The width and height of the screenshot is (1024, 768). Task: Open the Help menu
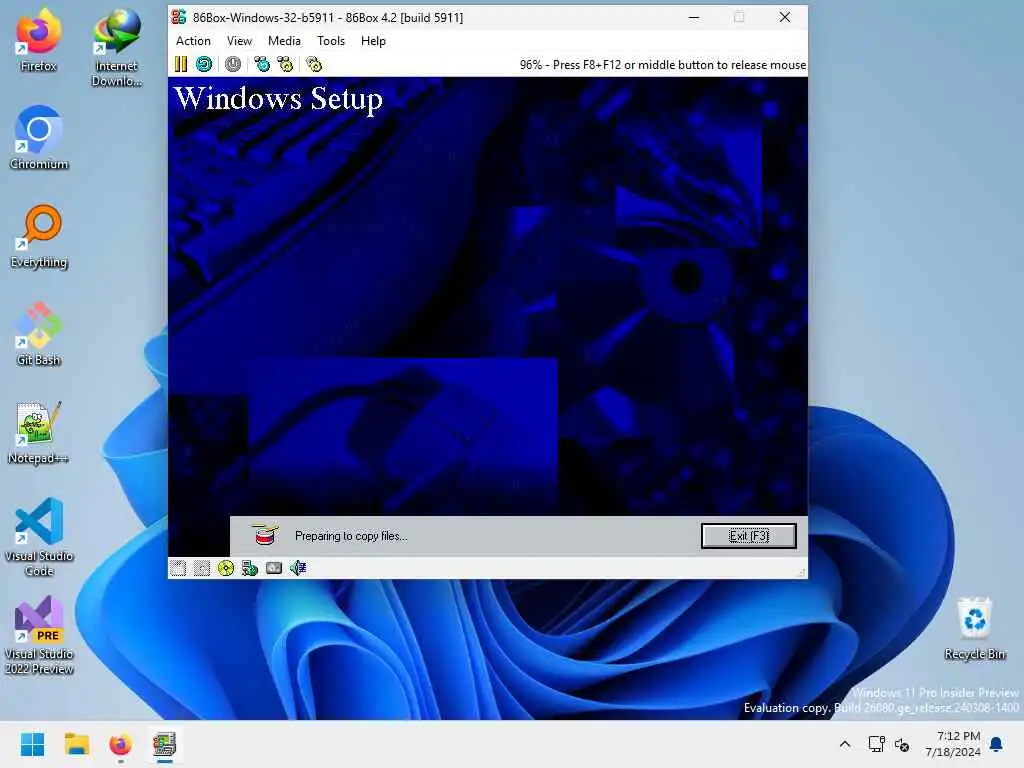tap(373, 40)
